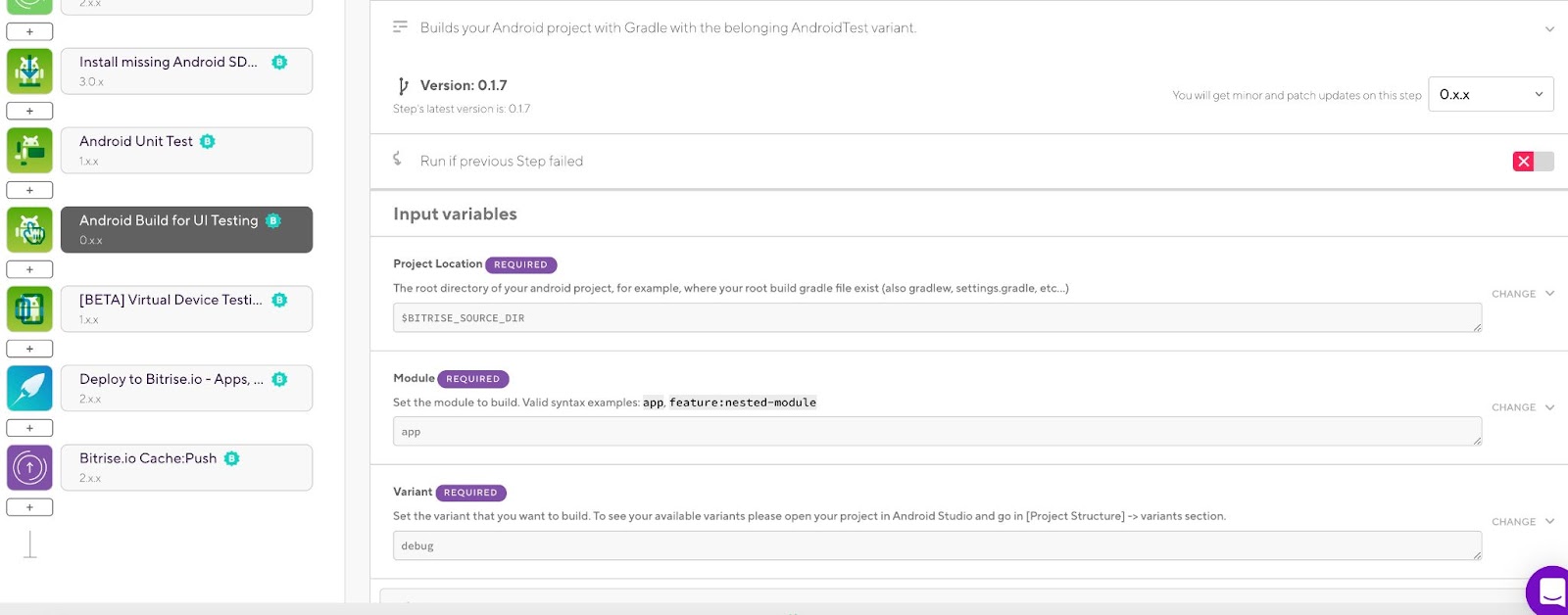Click the Project Location REQUIRED badge

(520, 264)
